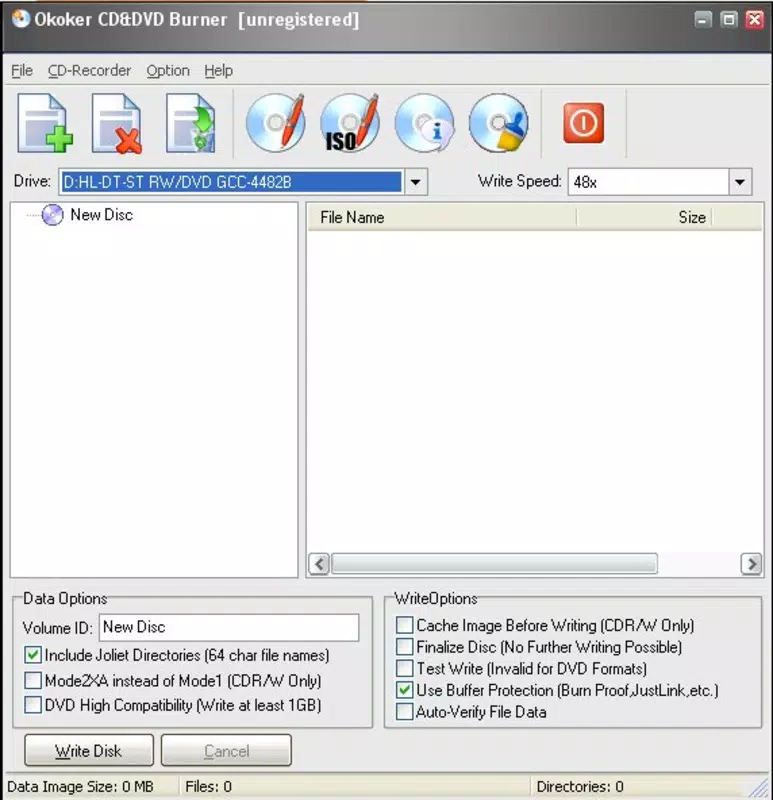Click the Volume ID input field
Image resolution: width=773 pixels, height=800 pixels.
pyautogui.click(x=229, y=627)
